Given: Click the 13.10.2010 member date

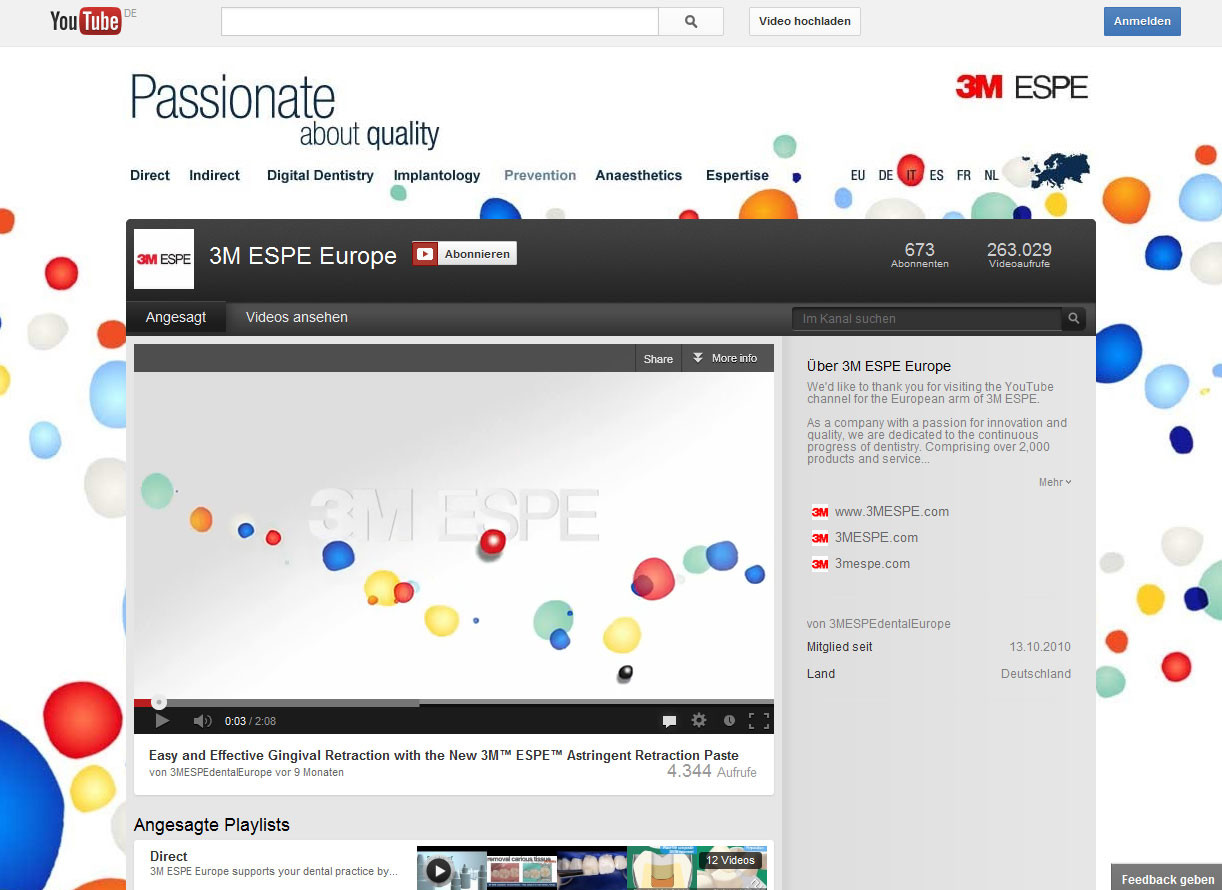Looking at the screenshot, I should [1040, 647].
